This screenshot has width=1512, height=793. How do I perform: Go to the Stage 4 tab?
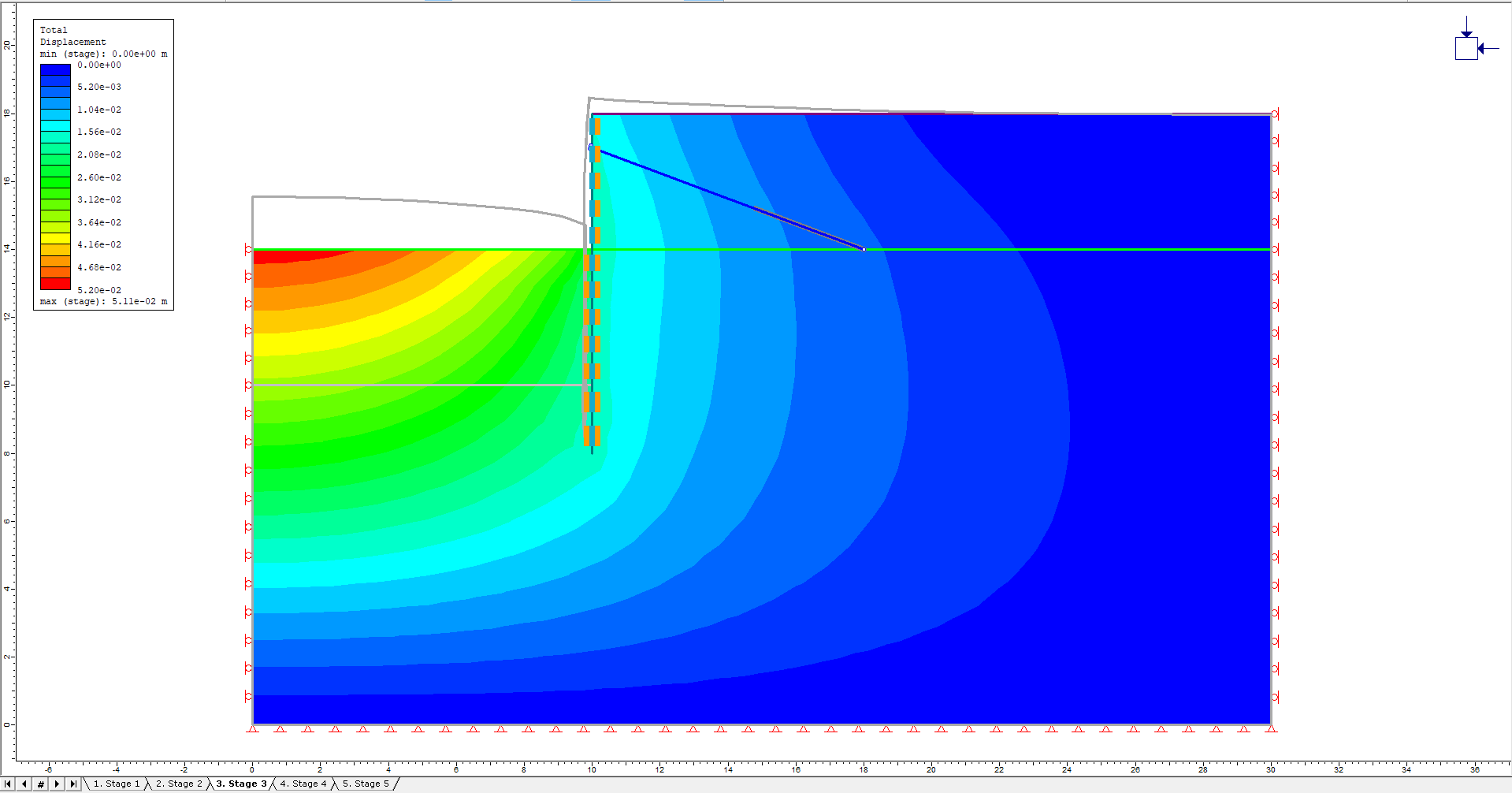pos(303,784)
